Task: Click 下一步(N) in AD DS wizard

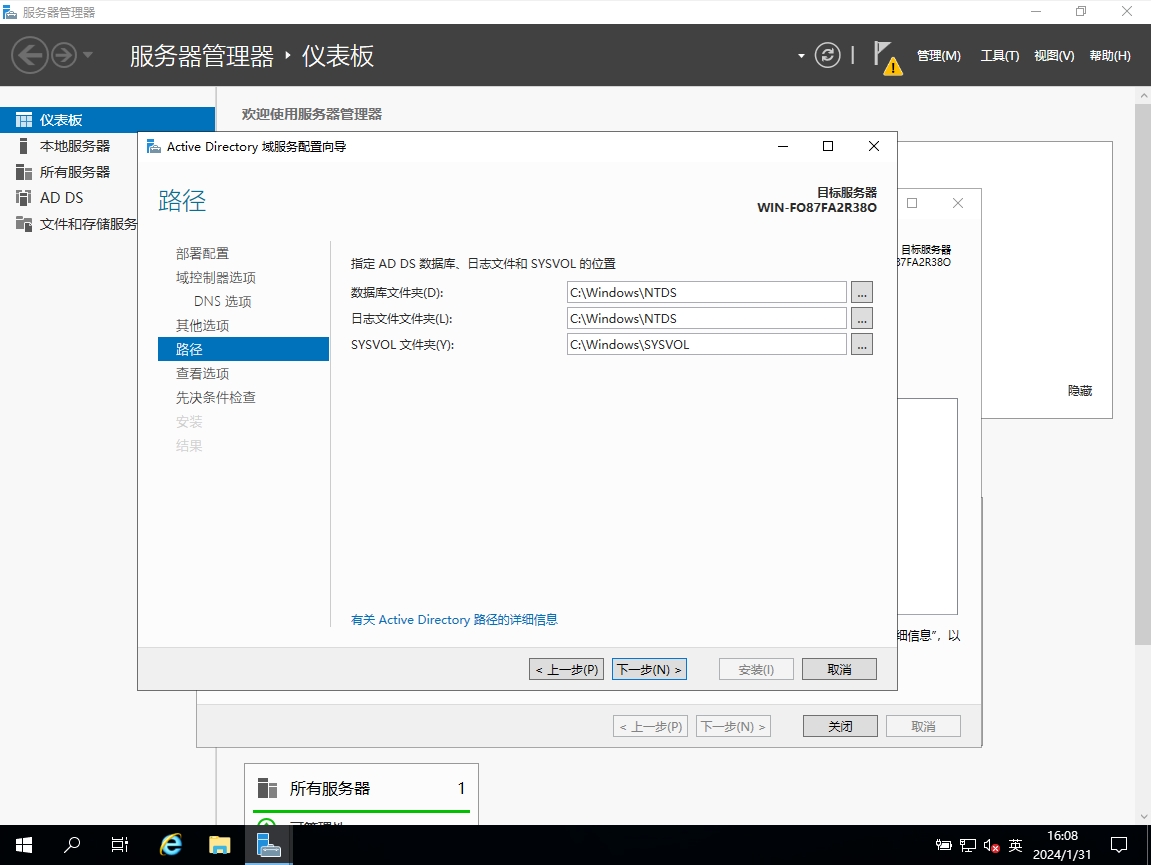Action: coord(649,669)
